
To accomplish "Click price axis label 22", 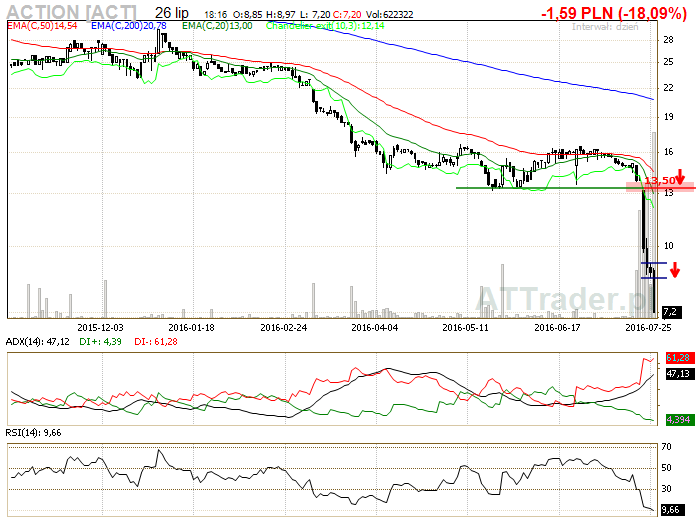I will click(668, 88).
